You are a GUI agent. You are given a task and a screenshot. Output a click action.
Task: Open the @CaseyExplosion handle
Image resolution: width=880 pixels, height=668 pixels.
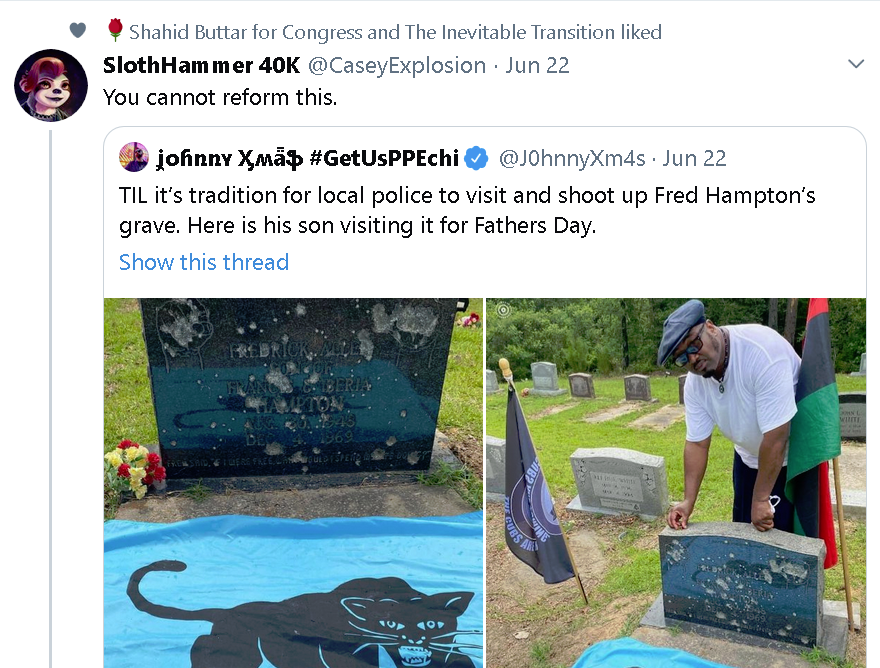click(x=397, y=66)
